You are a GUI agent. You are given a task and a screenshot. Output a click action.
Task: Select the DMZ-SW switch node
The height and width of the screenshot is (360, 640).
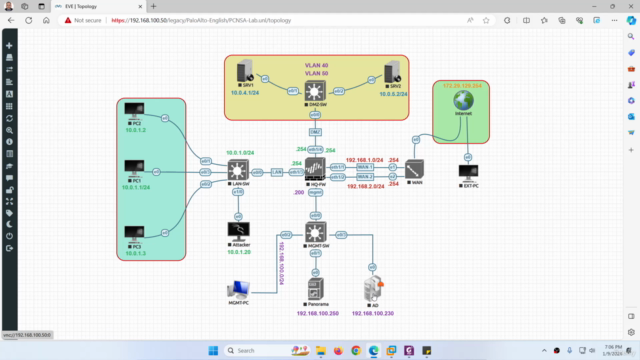(315, 91)
